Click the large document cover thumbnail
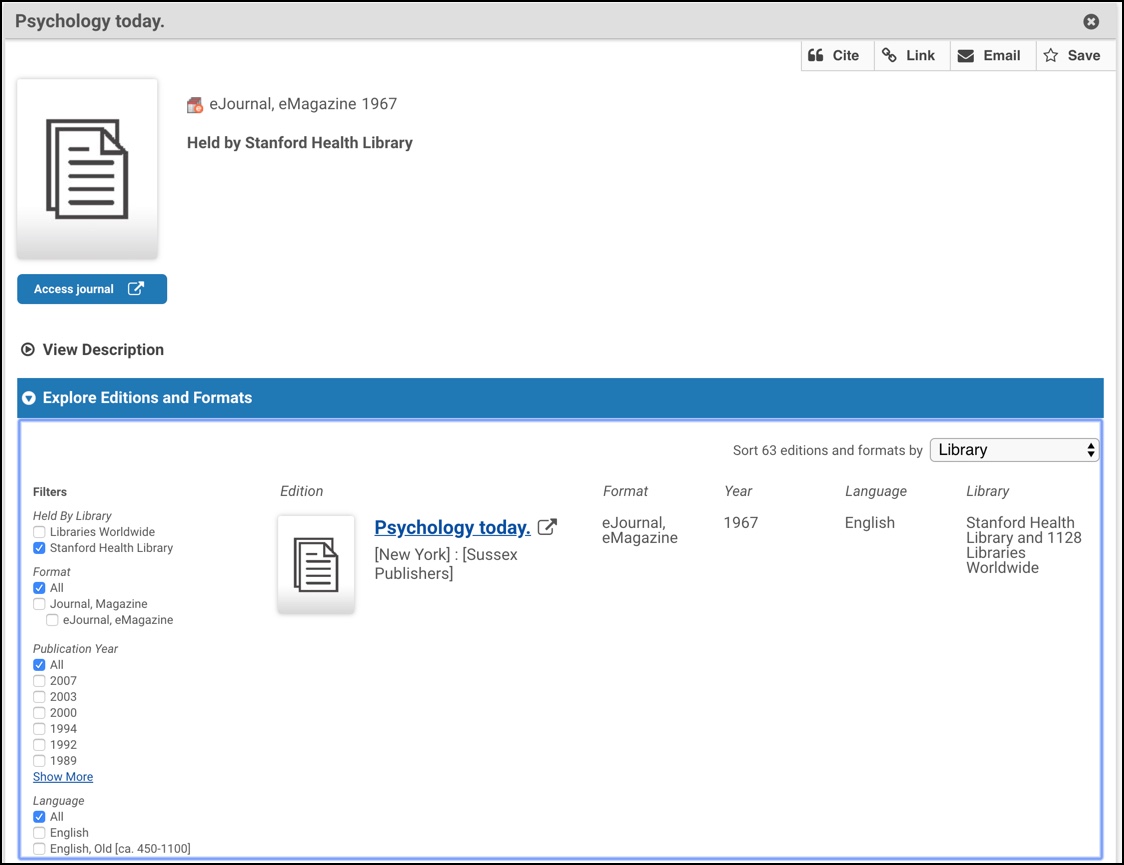 point(87,169)
